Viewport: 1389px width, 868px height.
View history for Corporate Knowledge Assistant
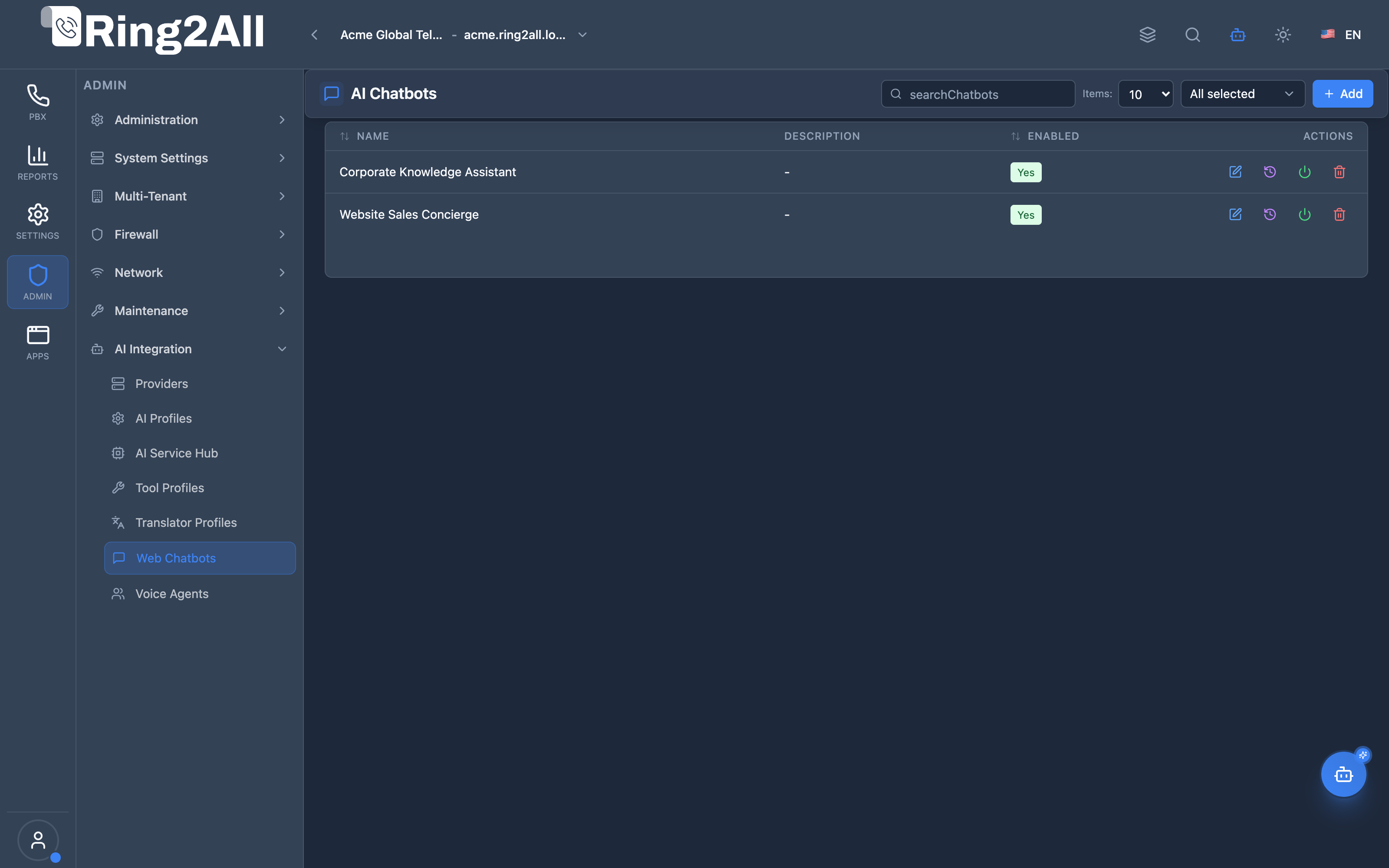pyautogui.click(x=1270, y=172)
